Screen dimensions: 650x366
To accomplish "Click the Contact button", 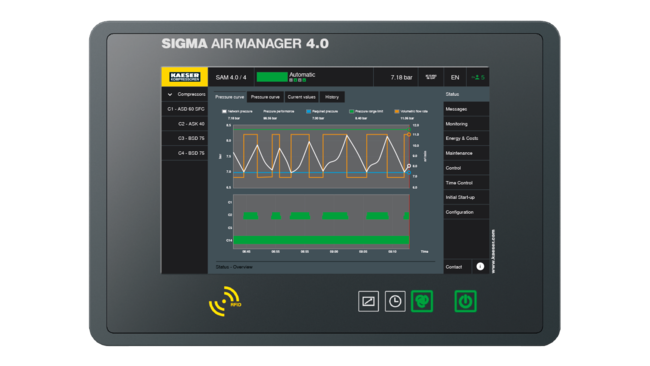I will pos(458,267).
